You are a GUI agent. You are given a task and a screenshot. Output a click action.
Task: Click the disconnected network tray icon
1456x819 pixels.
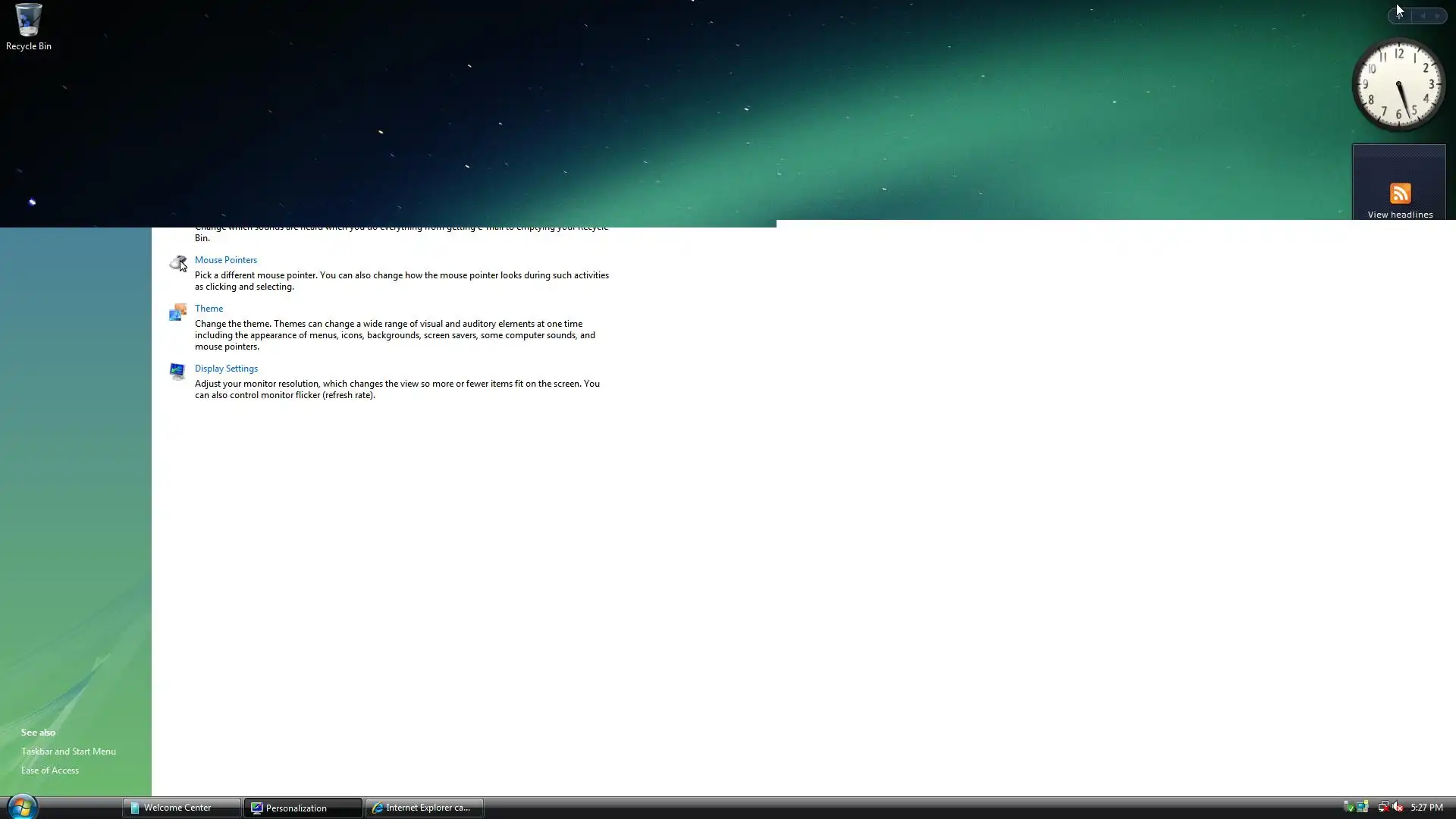point(1383,807)
